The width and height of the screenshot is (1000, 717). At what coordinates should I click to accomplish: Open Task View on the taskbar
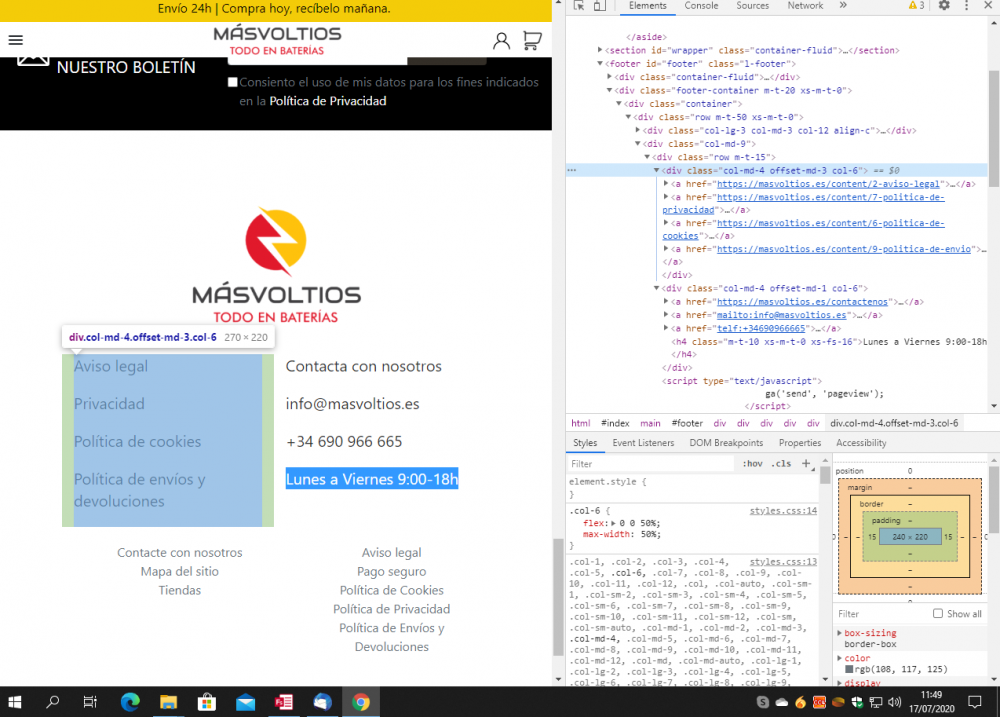coord(90,702)
